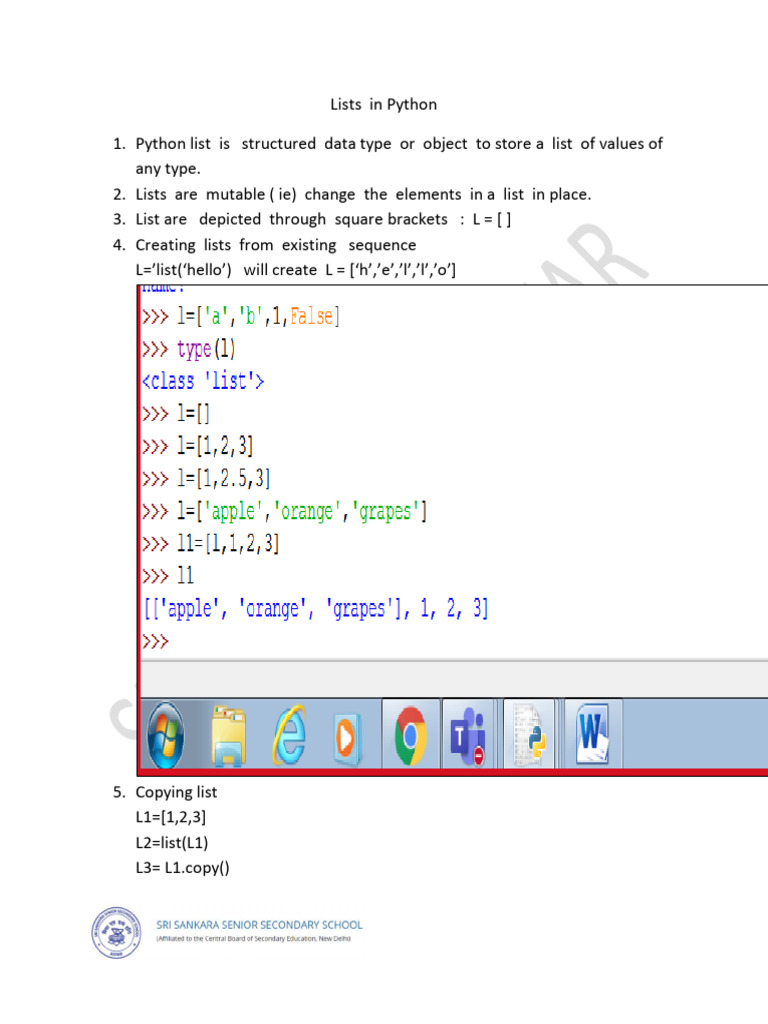Click the line L2=list(L1)

pyautogui.click(x=172, y=842)
